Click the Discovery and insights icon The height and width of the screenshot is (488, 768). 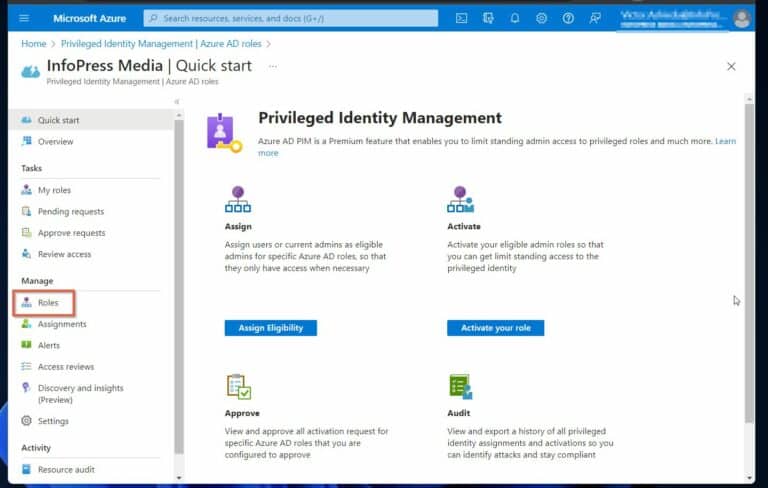(x=26, y=388)
